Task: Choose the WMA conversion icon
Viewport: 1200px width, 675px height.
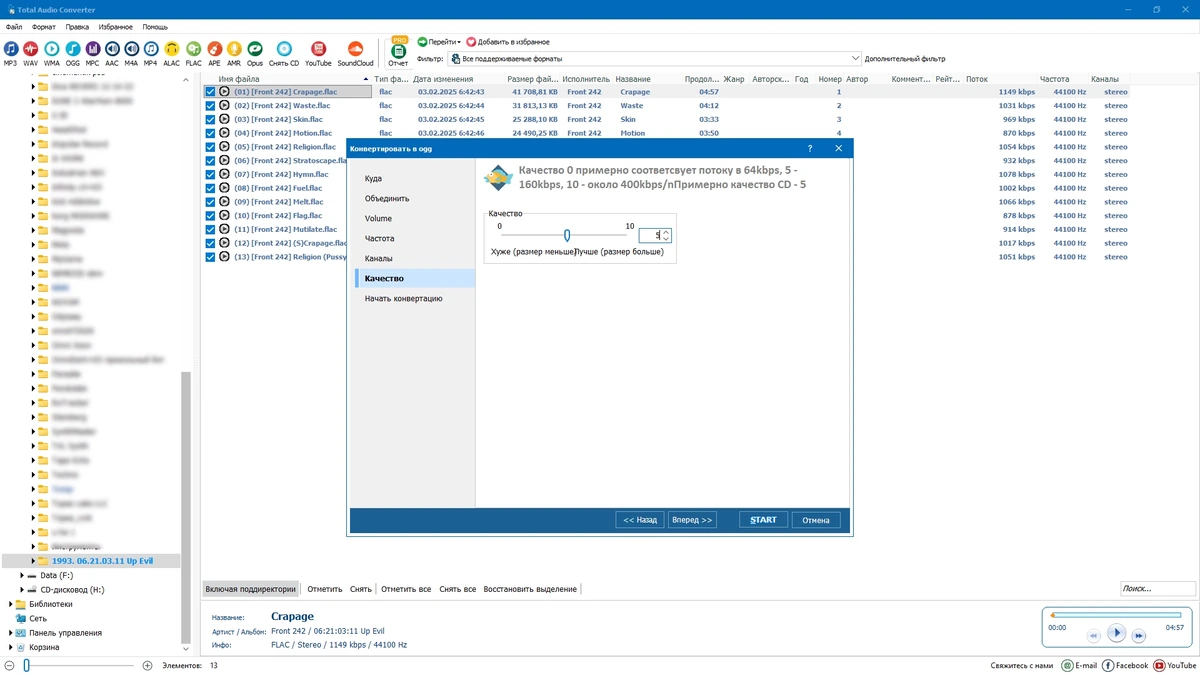Action: tap(52, 49)
